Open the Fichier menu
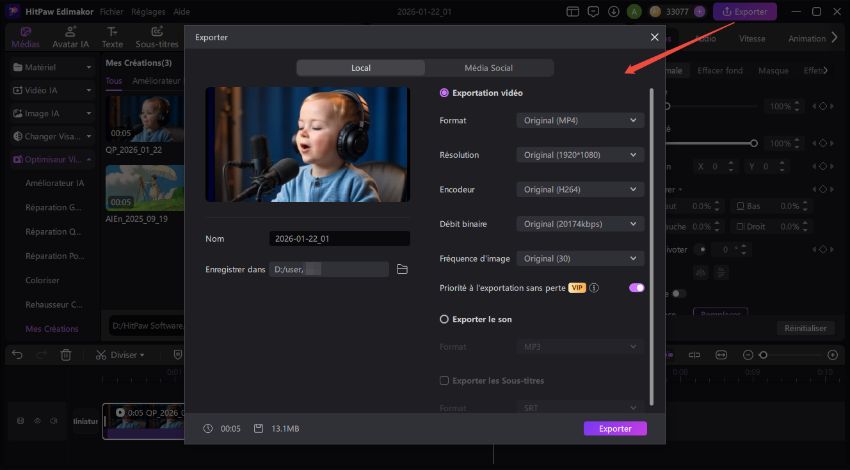The image size is (850, 470). pos(111,11)
